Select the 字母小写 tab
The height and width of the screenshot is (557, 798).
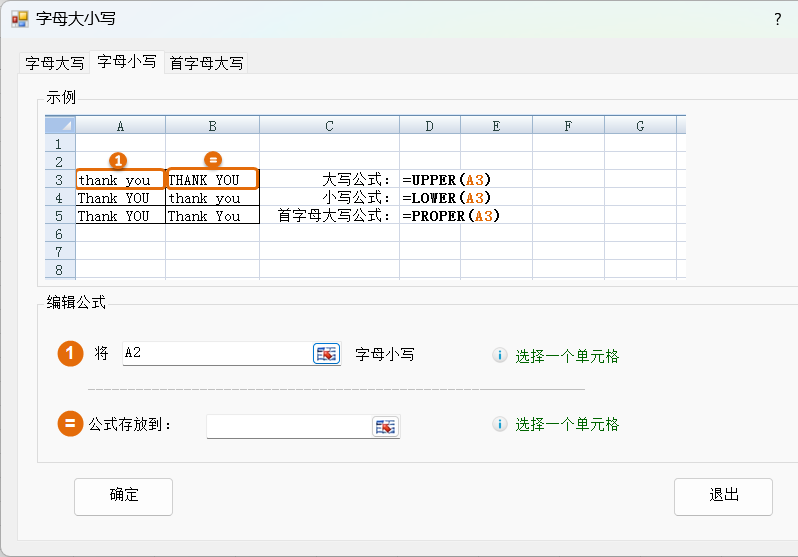pos(126,62)
